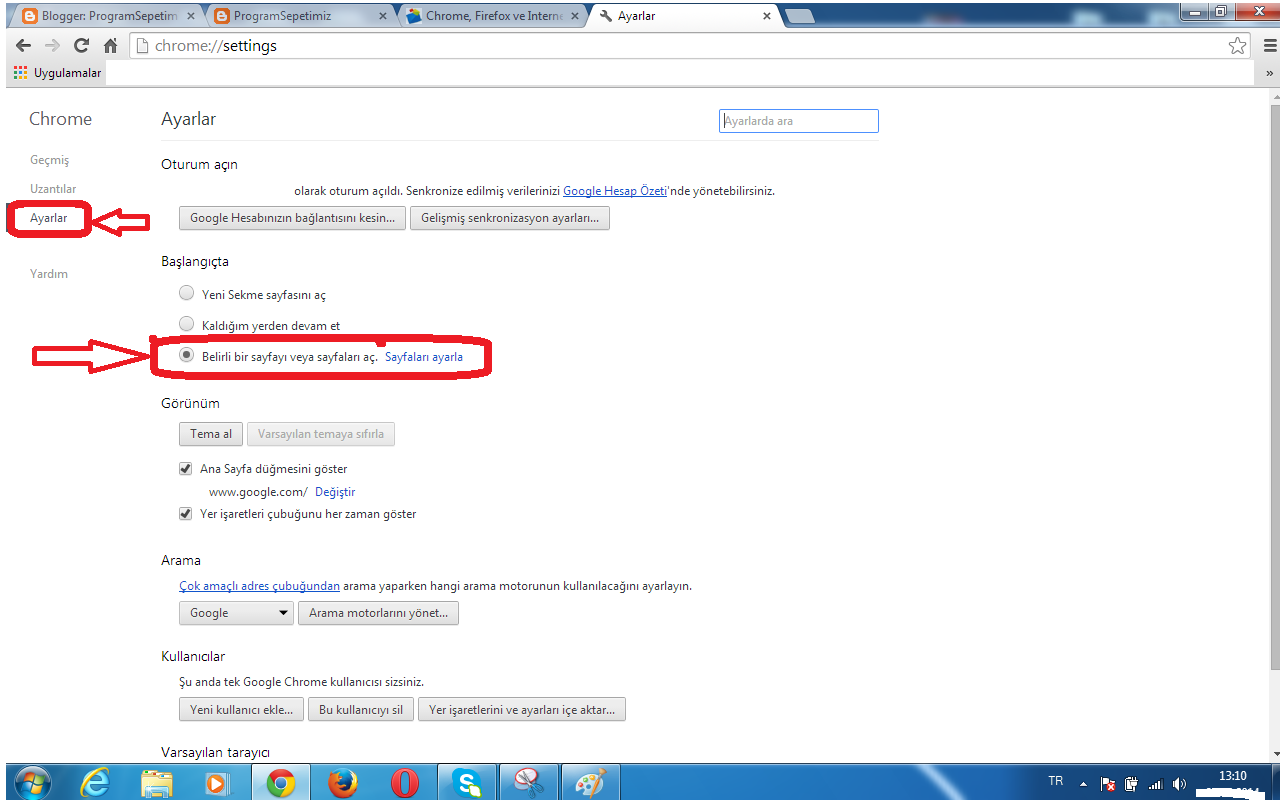Launch Internet Explorer from the taskbar
This screenshot has width=1280, height=800.
[95, 783]
